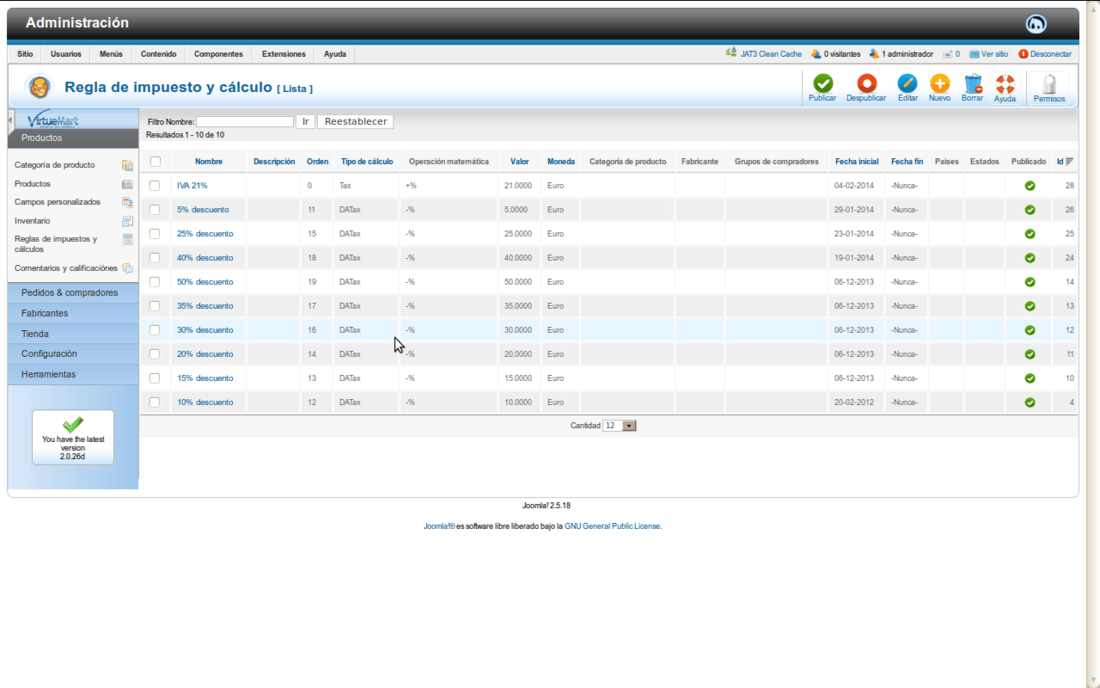This screenshot has width=1100, height=688.
Task: Toggle published status for 50% descuento
Action: (1029, 282)
